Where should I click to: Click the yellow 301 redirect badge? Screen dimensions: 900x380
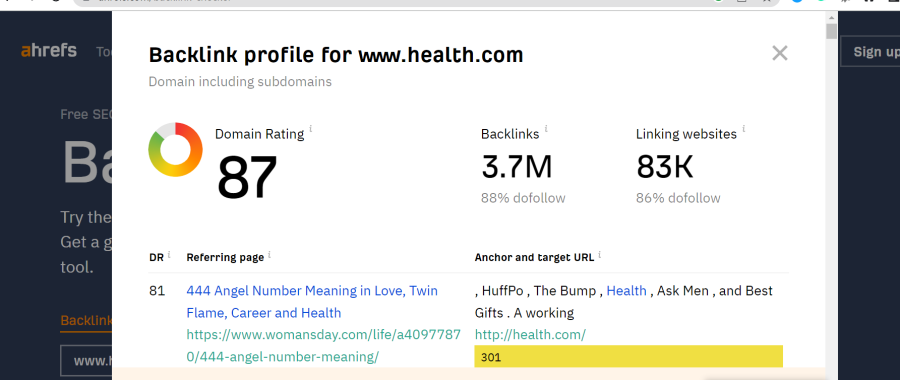pos(629,356)
